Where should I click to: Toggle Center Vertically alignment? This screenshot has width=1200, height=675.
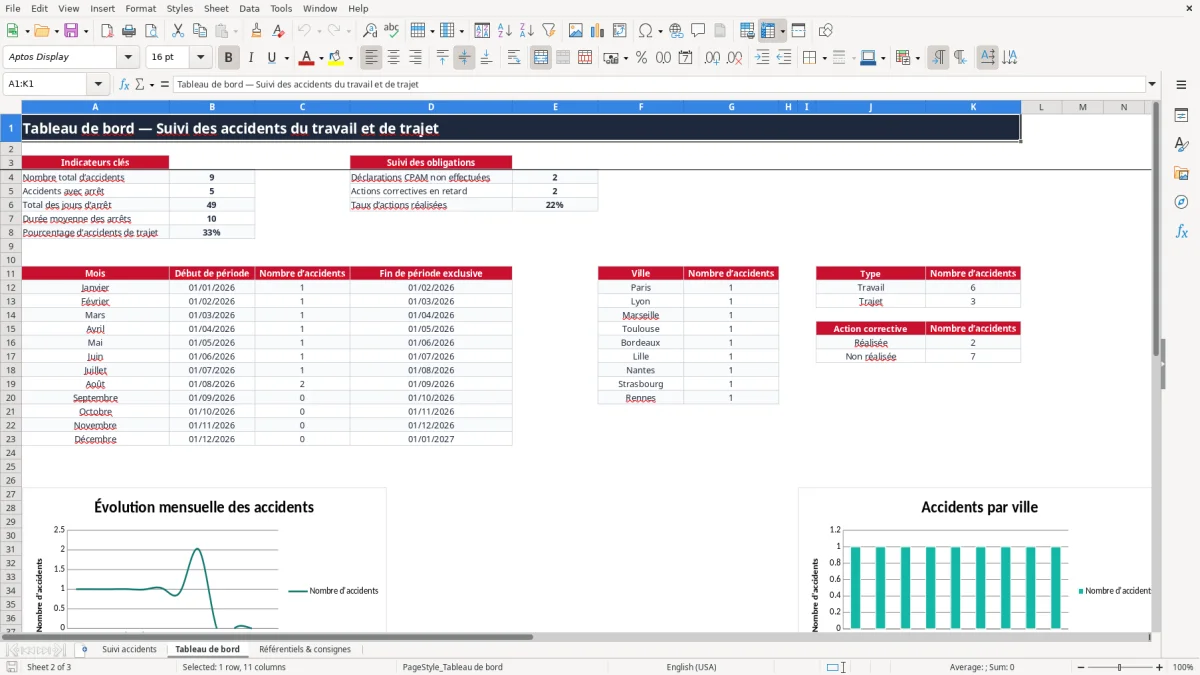(x=464, y=57)
